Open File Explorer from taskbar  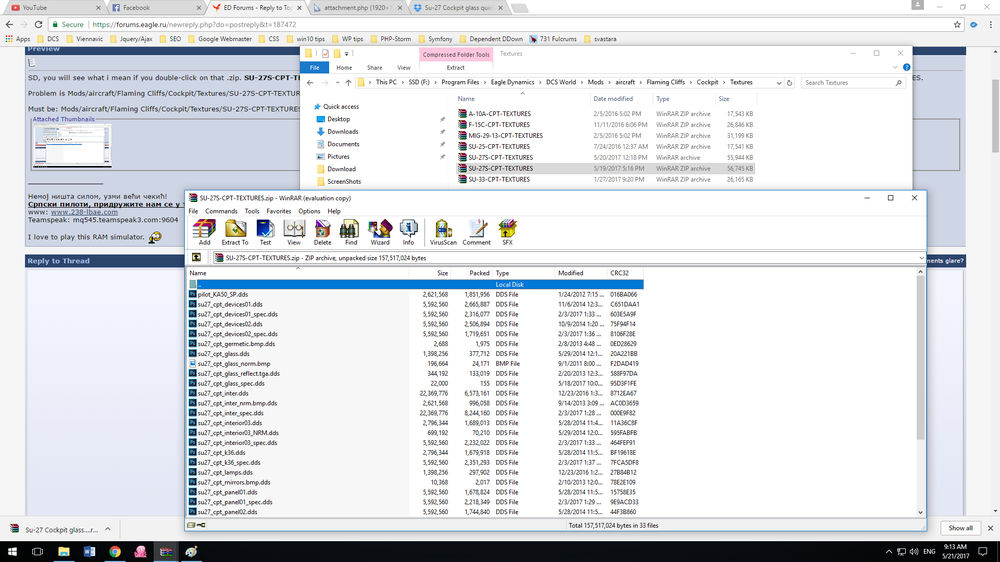(64, 552)
